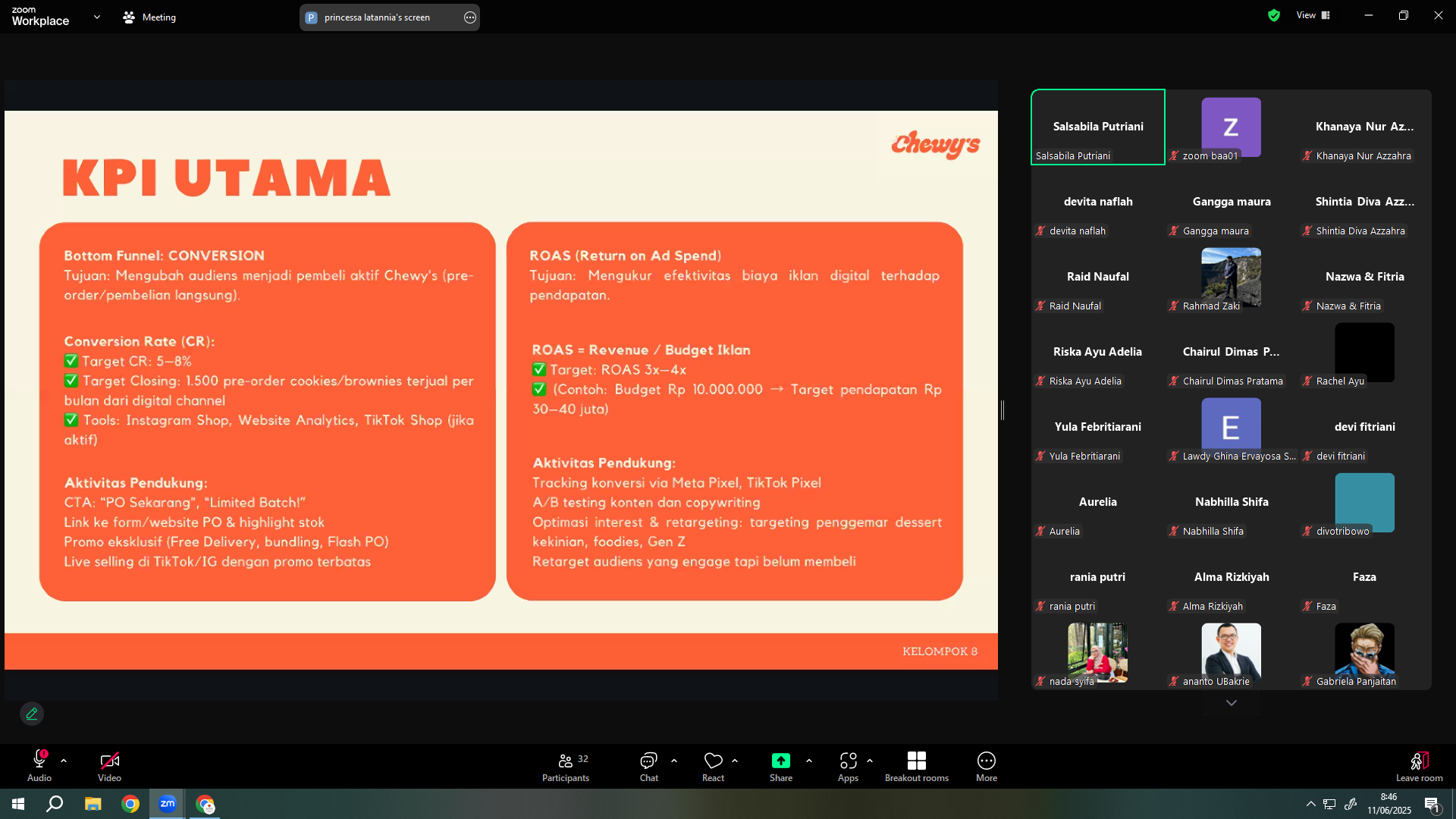Check the green encryption shield icon
Screen dimensions: 1456x819
point(1274,15)
